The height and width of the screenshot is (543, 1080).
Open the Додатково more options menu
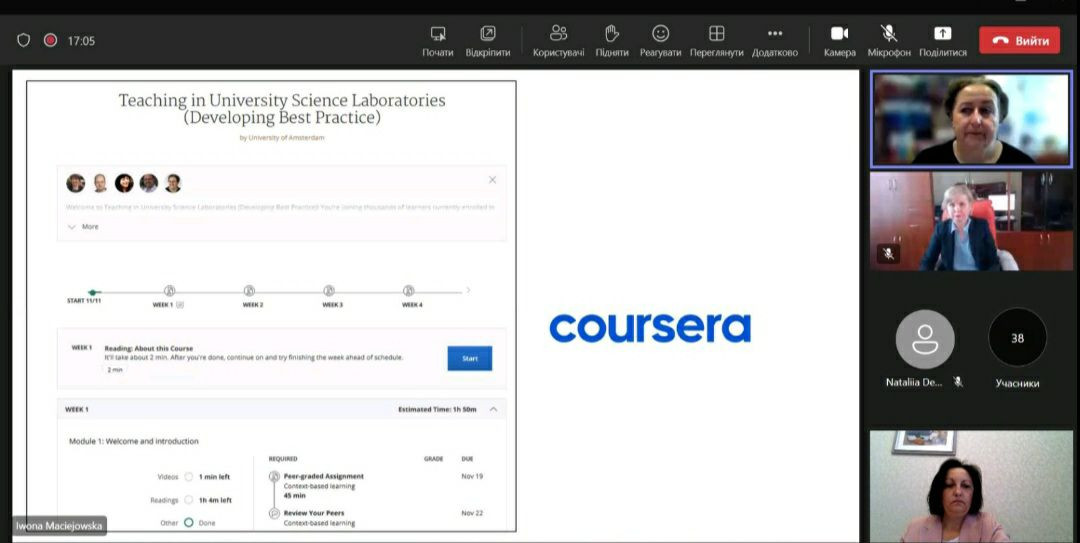tap(775, 41)
